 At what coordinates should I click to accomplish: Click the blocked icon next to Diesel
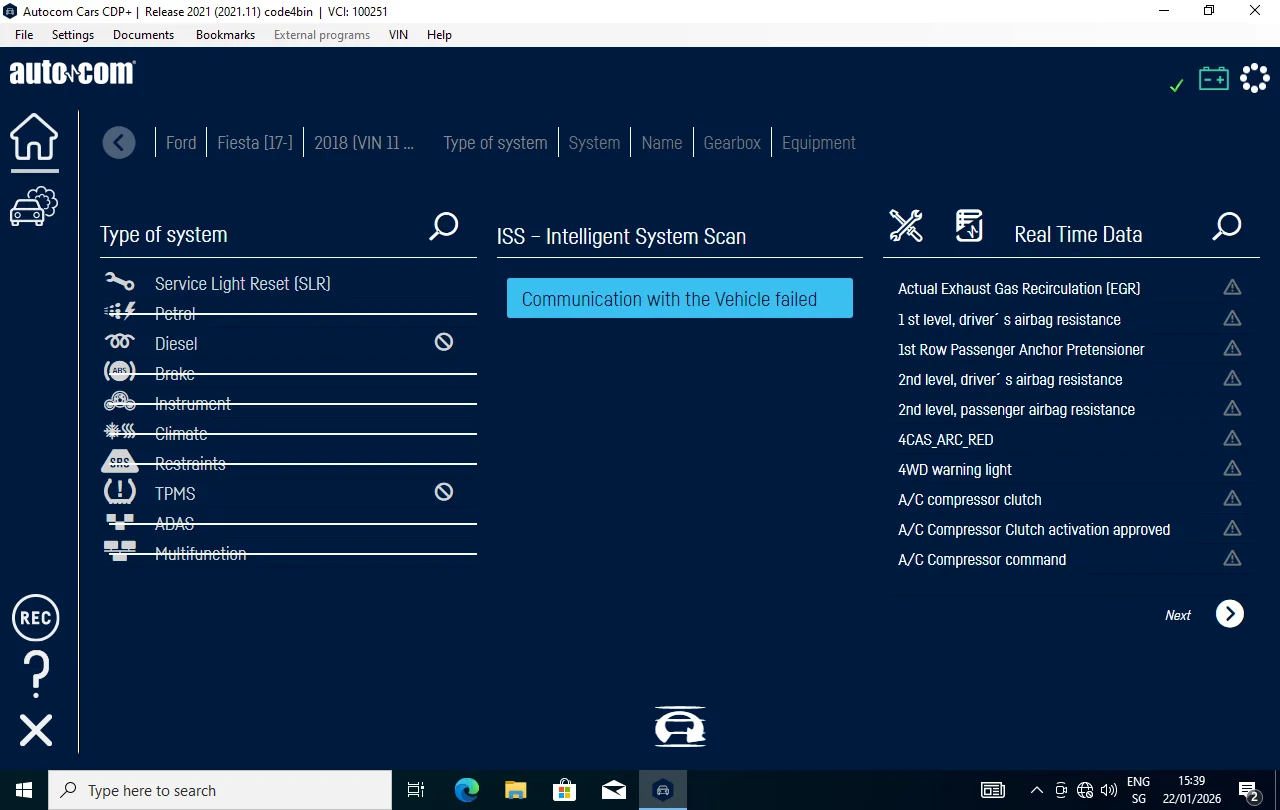[x=444, y=342]
